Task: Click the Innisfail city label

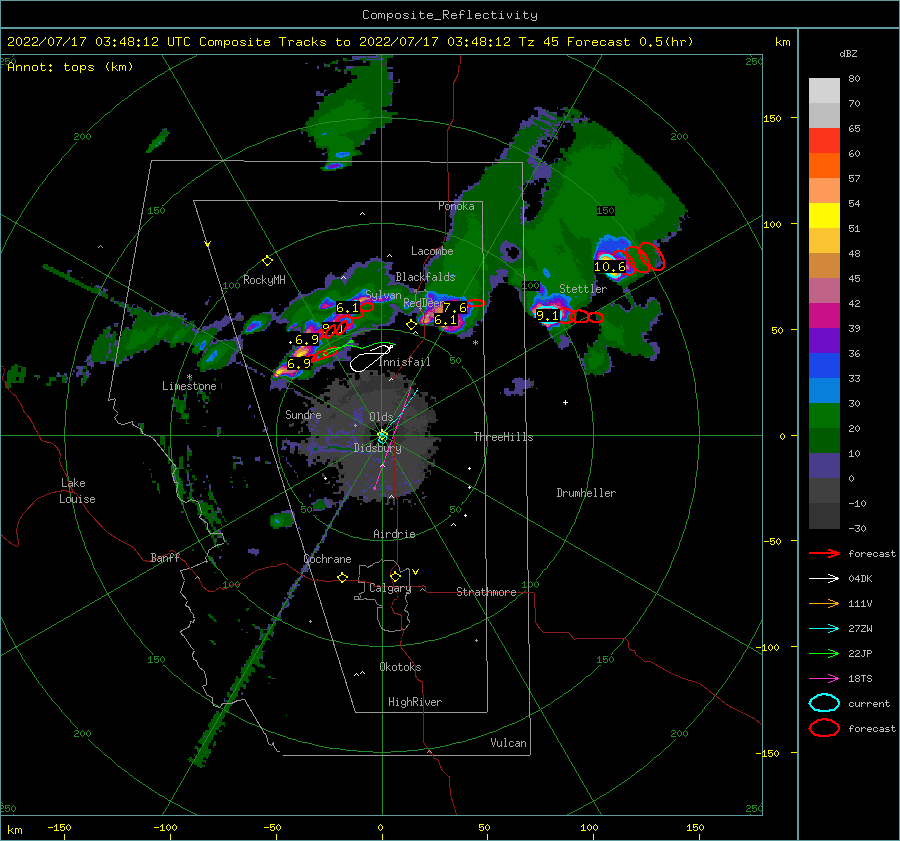Action: click(405, 362)
